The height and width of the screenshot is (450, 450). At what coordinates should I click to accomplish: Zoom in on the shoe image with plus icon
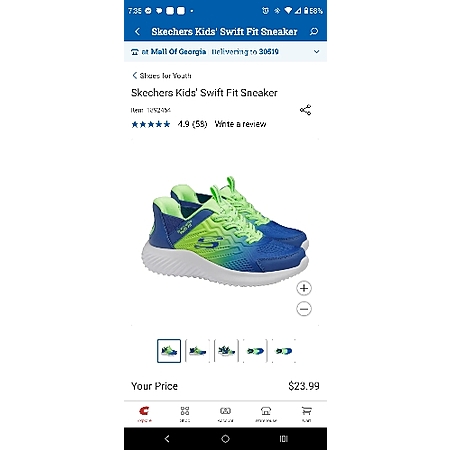[x=304, y=288]
